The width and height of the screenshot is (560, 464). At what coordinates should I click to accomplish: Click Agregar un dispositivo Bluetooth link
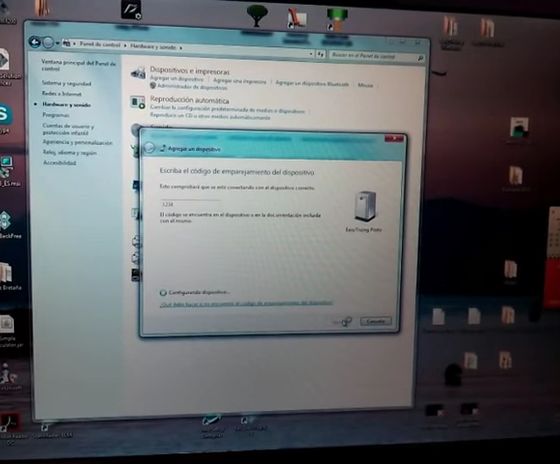click(x=312, y=84)
